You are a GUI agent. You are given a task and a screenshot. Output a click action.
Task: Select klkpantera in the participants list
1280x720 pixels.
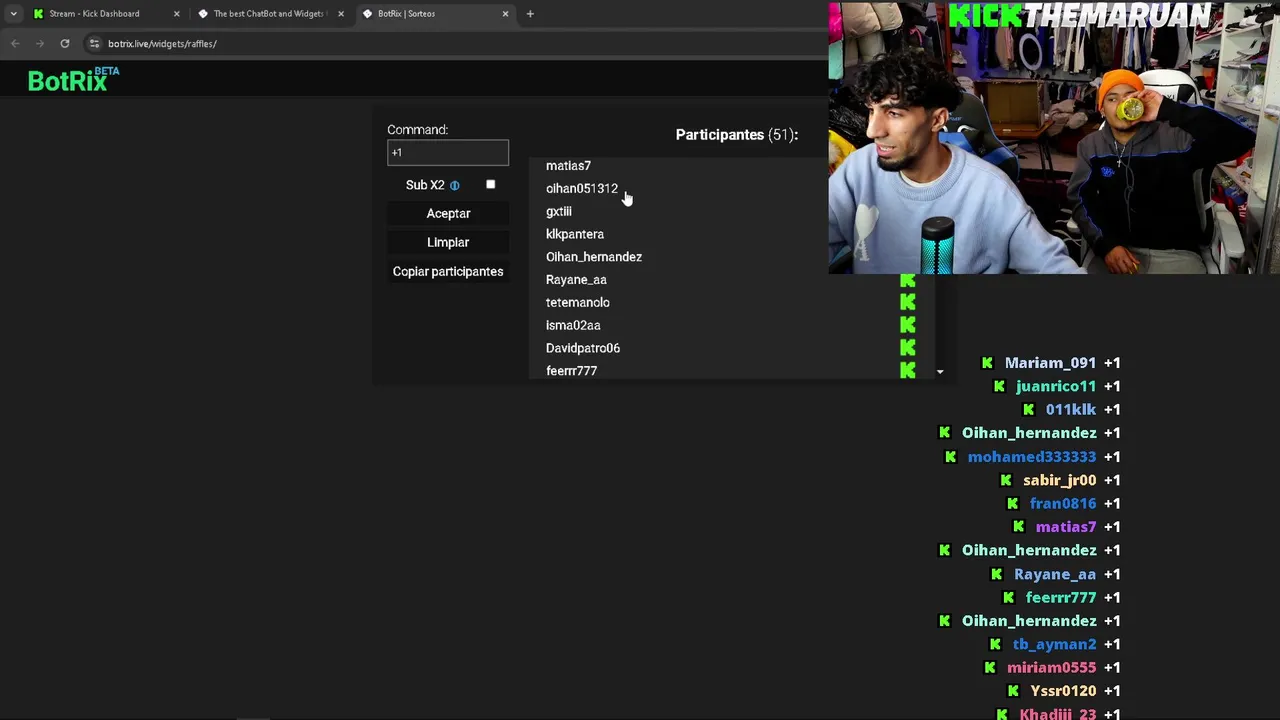coord(575,234)
